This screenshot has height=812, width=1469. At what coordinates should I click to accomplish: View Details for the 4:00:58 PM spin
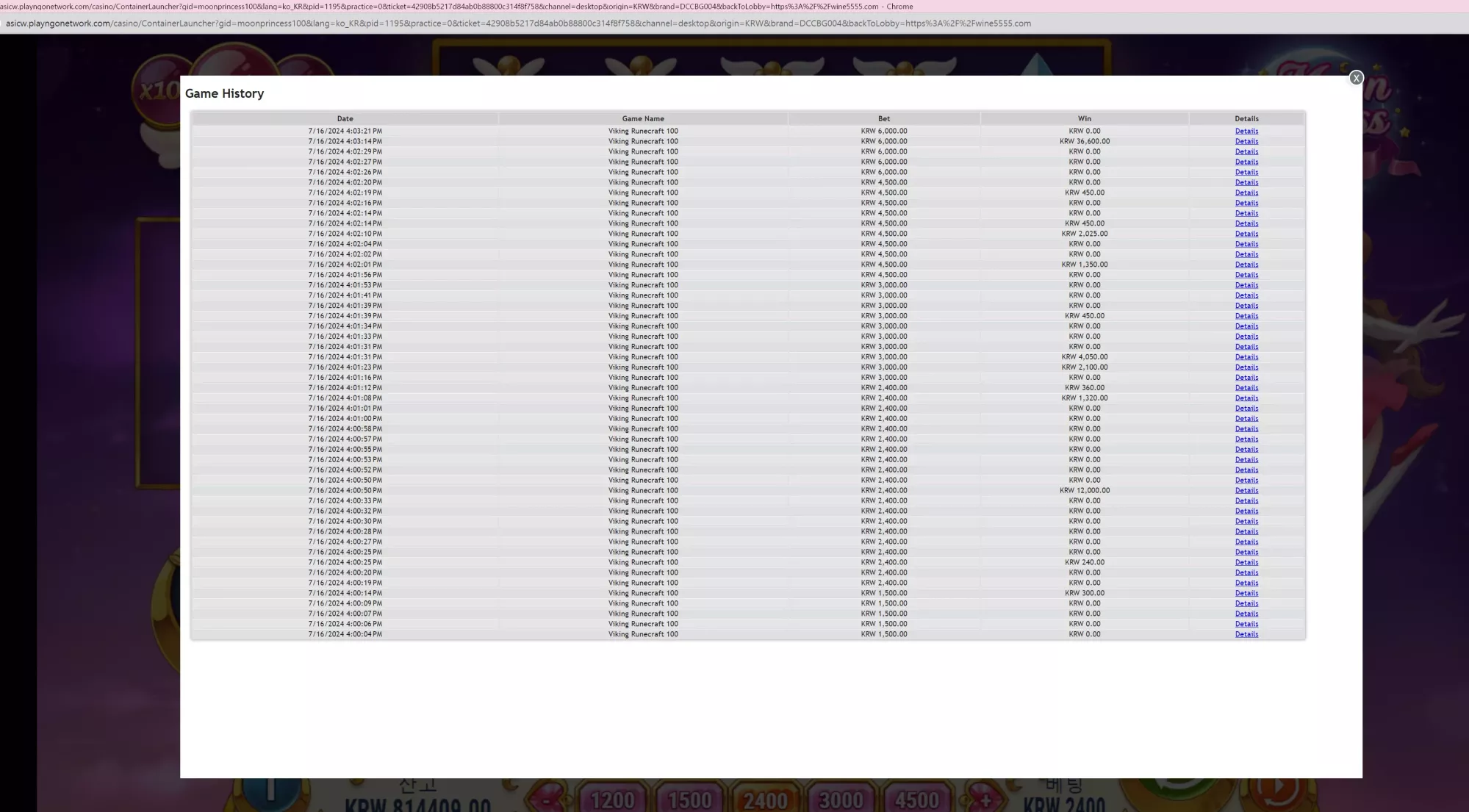1246,429
